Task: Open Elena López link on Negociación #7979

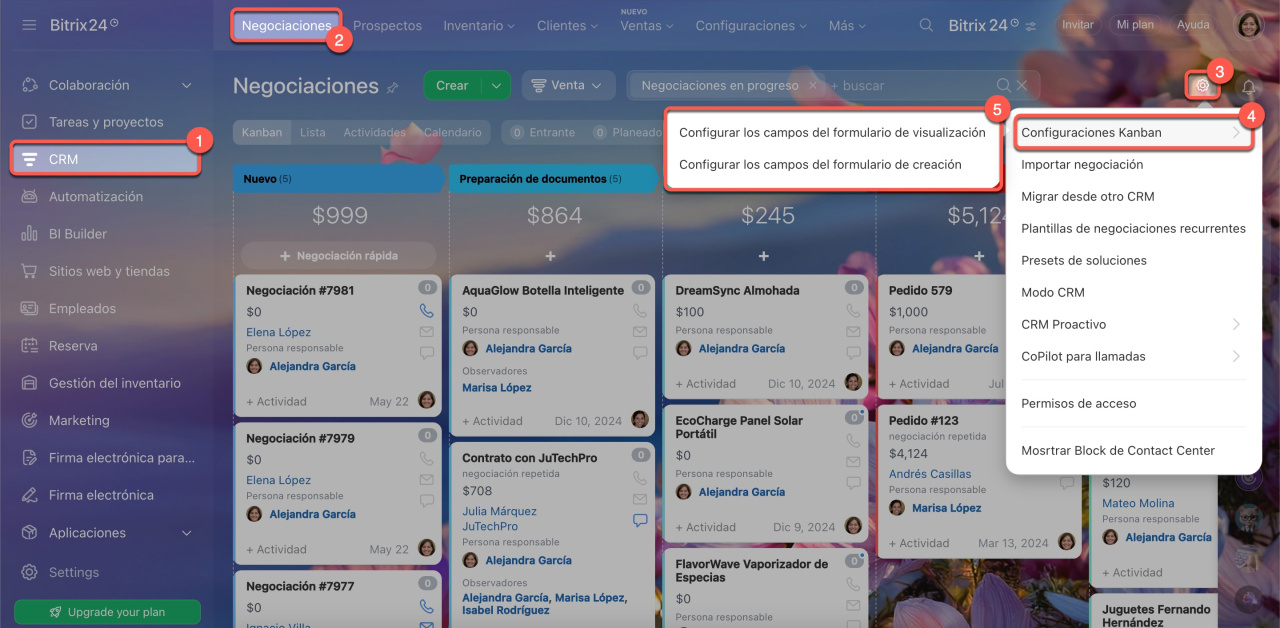Action: point(279,480)
